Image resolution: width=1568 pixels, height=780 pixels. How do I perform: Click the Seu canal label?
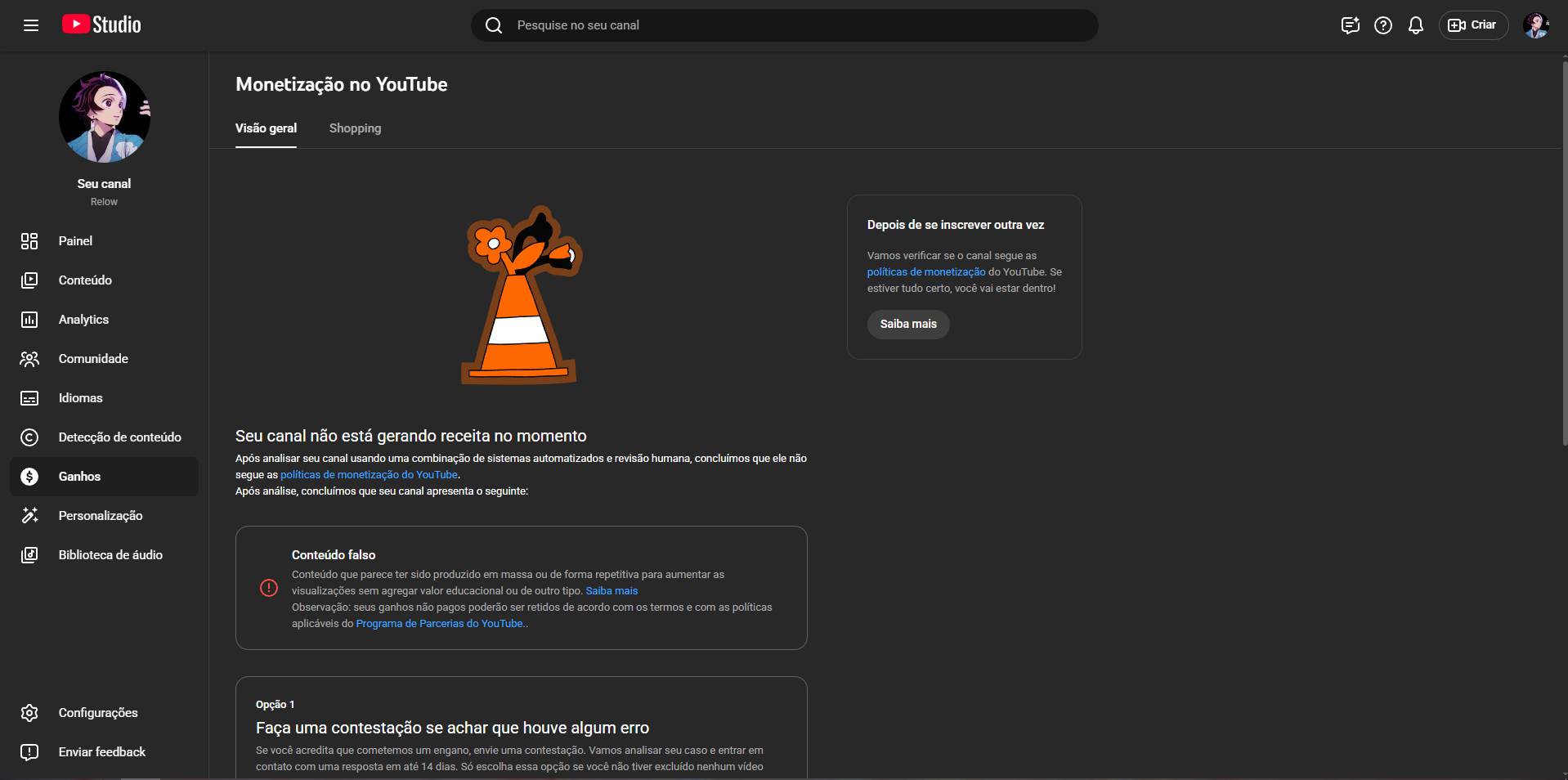point(104,184)
